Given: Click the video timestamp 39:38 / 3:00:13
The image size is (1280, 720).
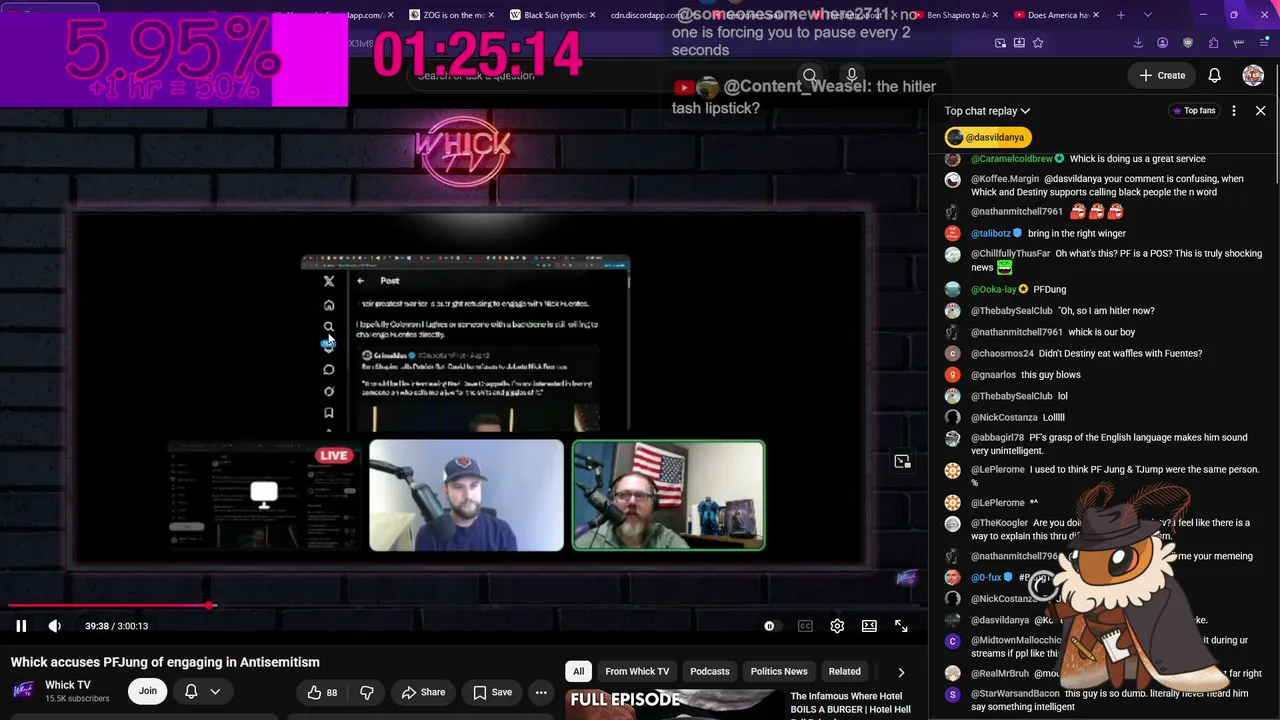Looking at the screenshot, I should (116, 626).
